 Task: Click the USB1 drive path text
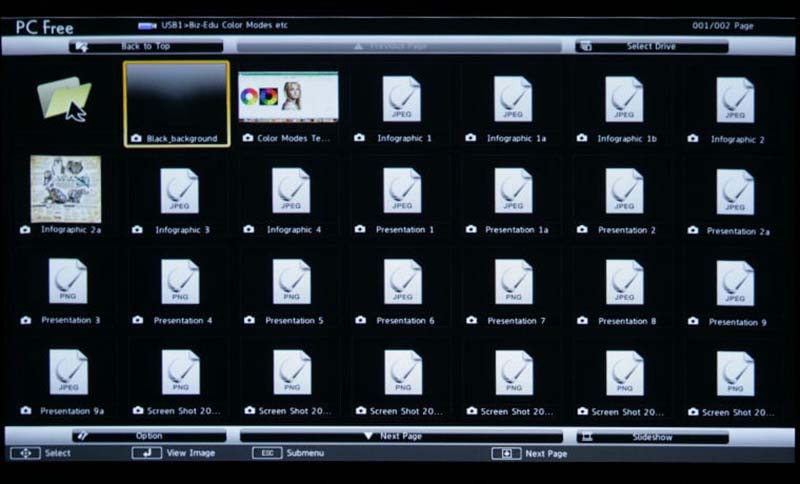(224, 25)
